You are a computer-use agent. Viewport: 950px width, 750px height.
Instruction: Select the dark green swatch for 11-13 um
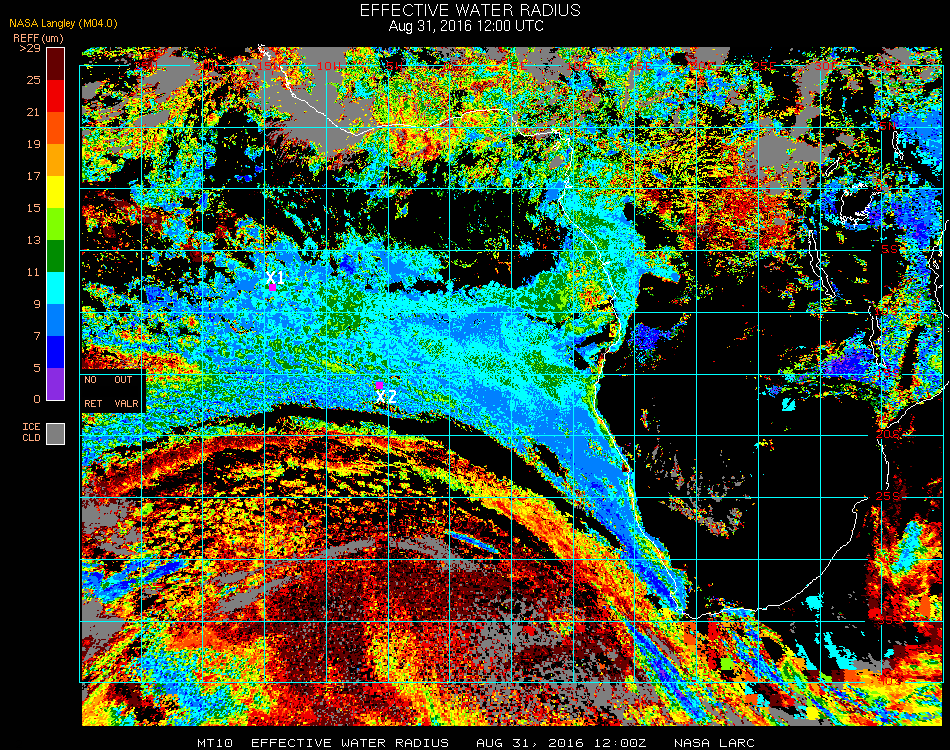(x=55, y=256)
